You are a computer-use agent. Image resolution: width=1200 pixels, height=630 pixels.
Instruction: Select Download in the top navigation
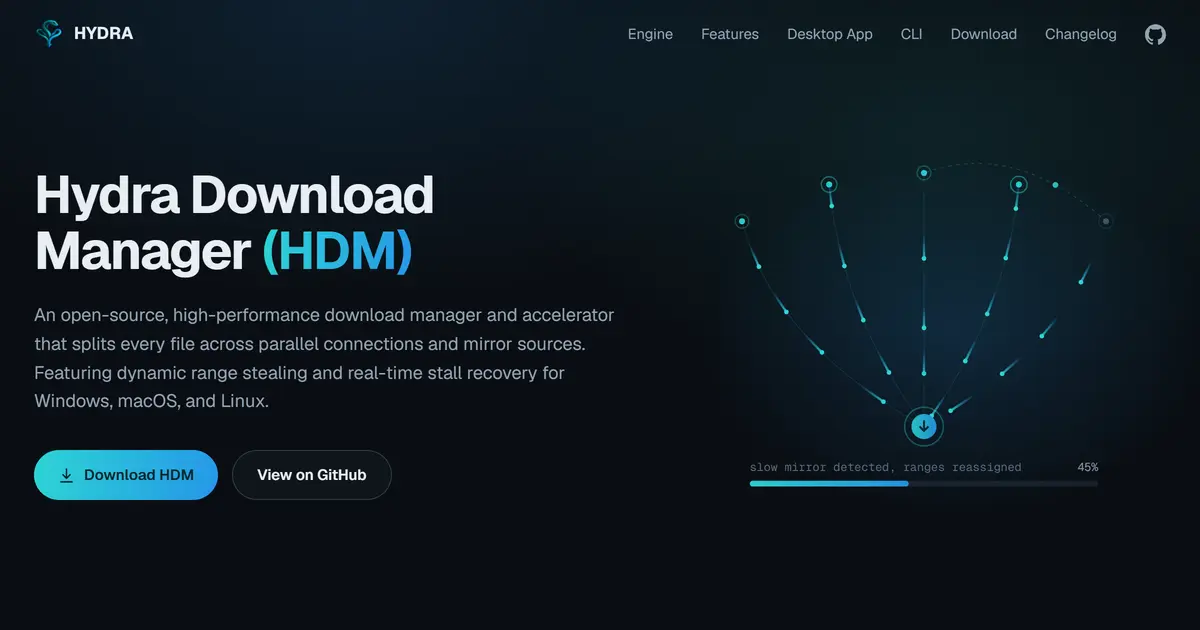click(x=984, y=34)
